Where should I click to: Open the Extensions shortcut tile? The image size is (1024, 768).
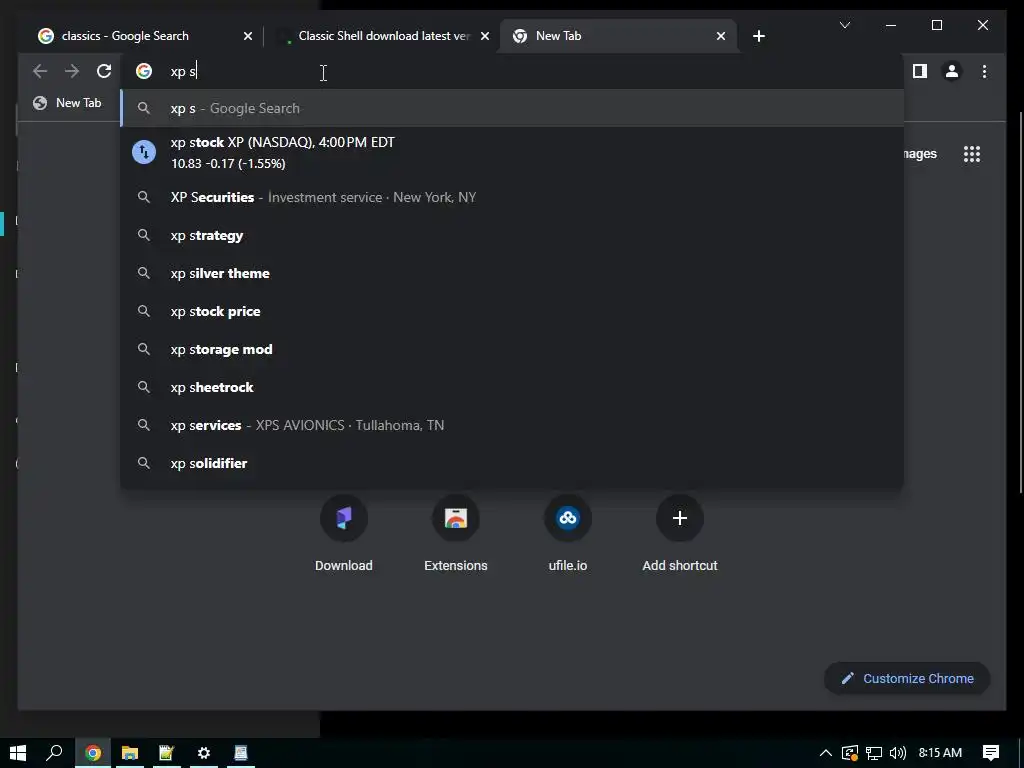(x=456, y=534)
